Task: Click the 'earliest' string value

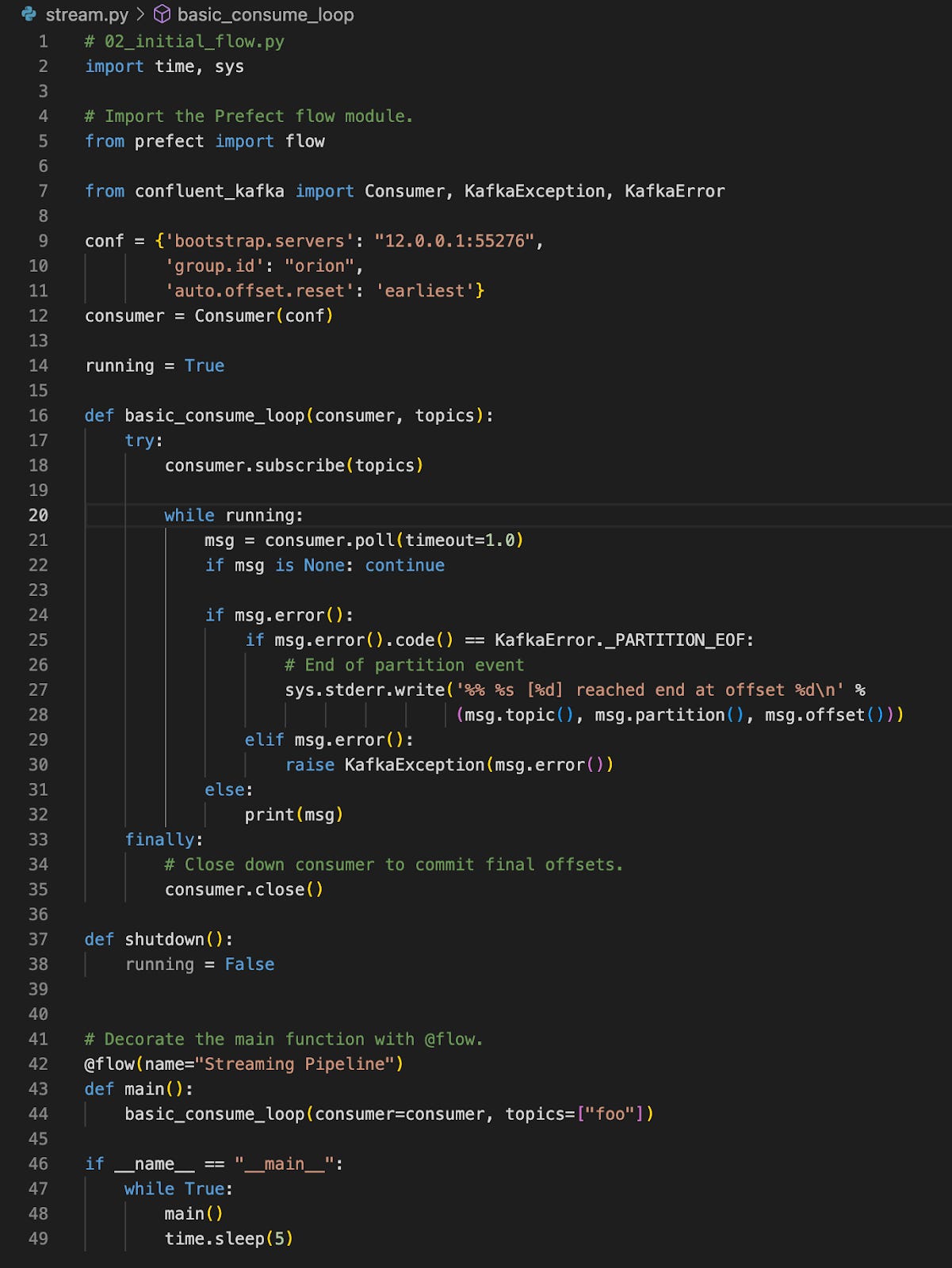Action: 424,291
